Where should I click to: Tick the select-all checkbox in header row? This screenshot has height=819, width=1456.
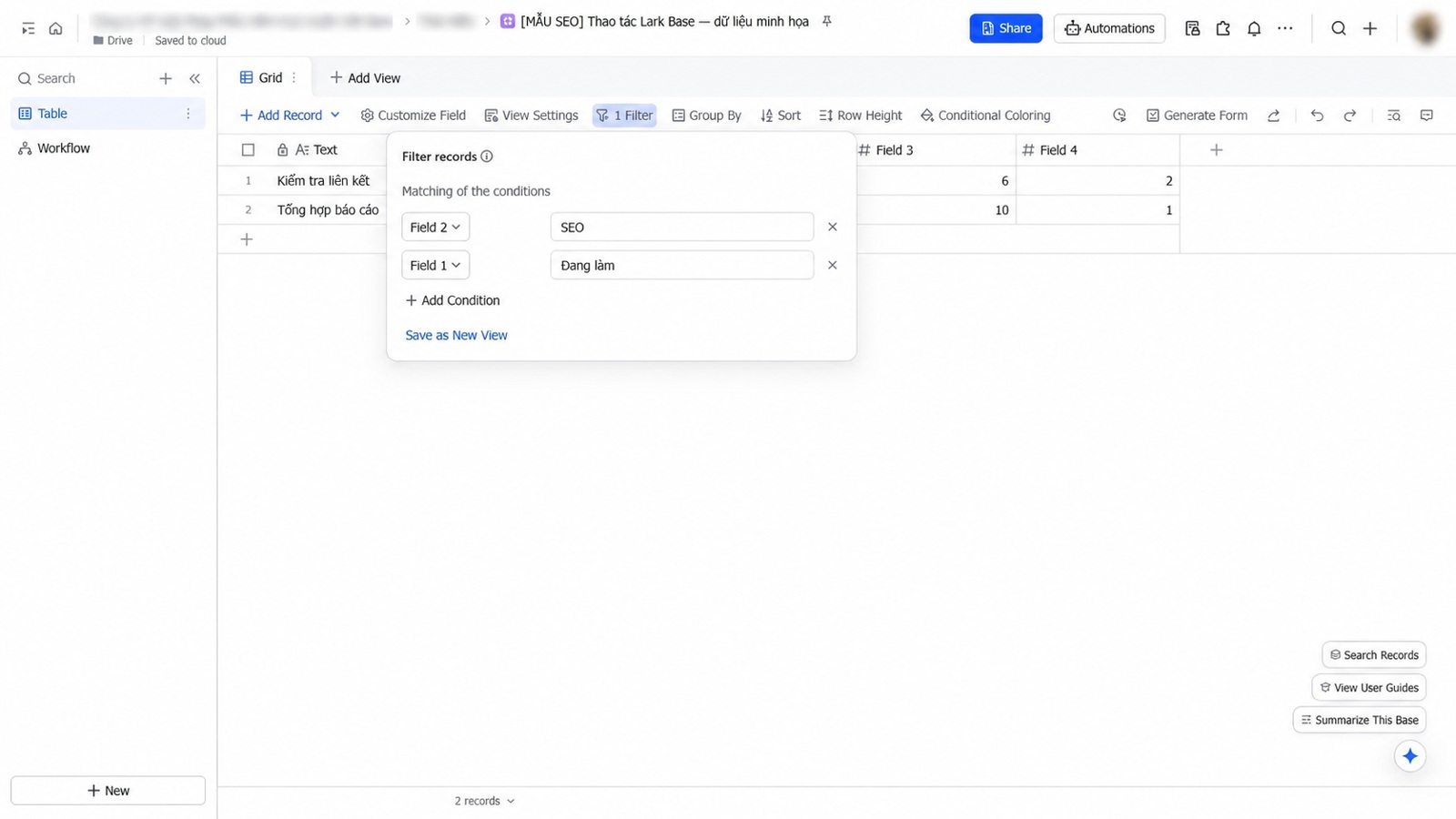click(248, 150)
